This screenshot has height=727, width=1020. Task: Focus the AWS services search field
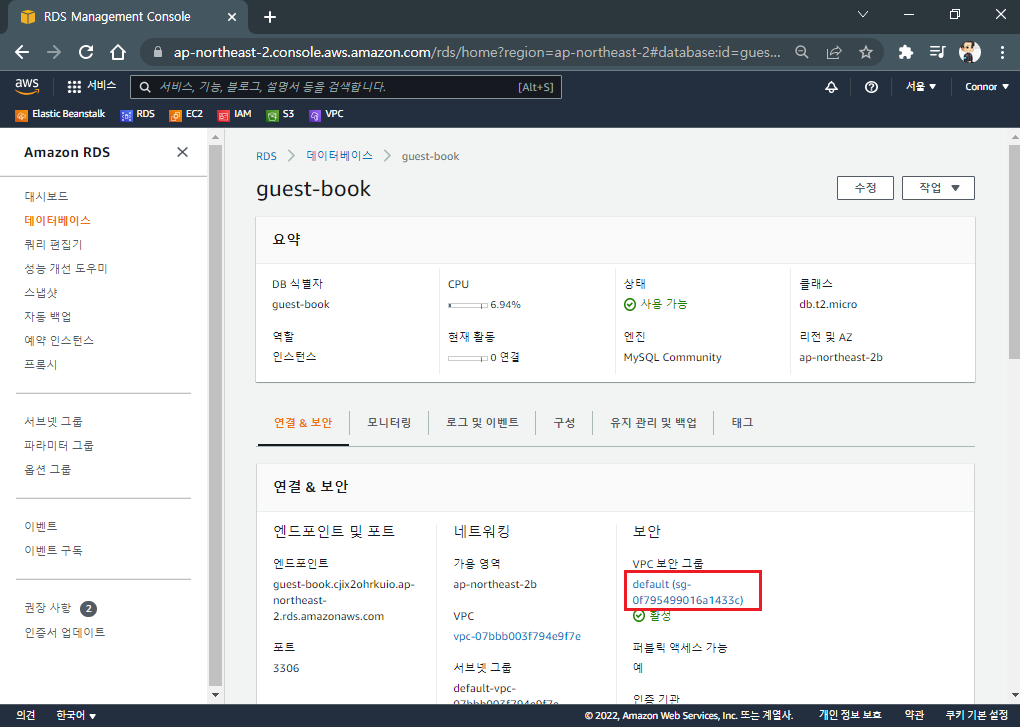[345, 87]
